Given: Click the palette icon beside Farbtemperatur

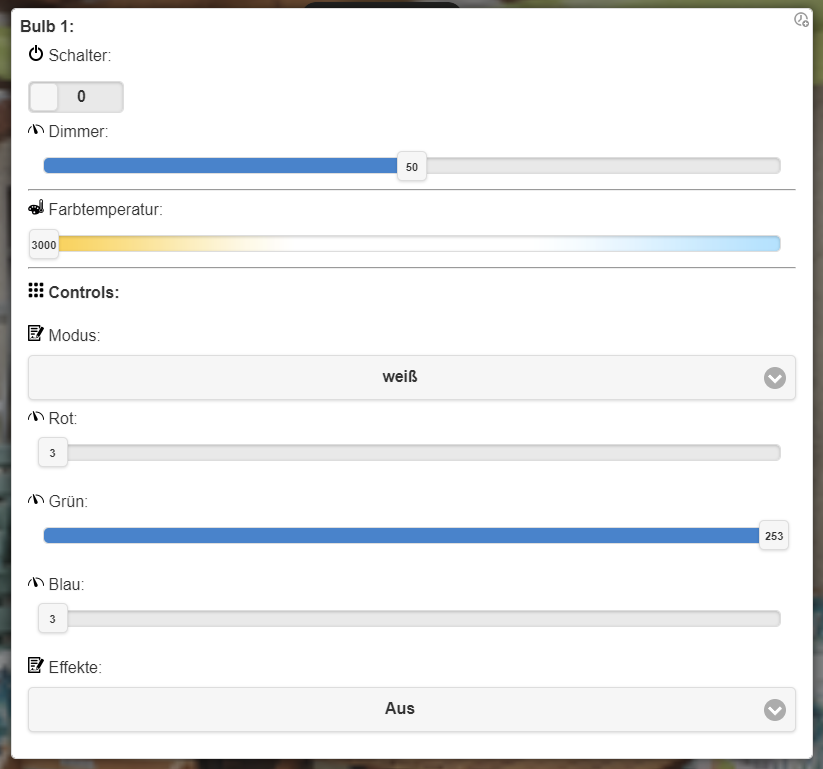Looking at the screenshot, I should pos(36,208).
